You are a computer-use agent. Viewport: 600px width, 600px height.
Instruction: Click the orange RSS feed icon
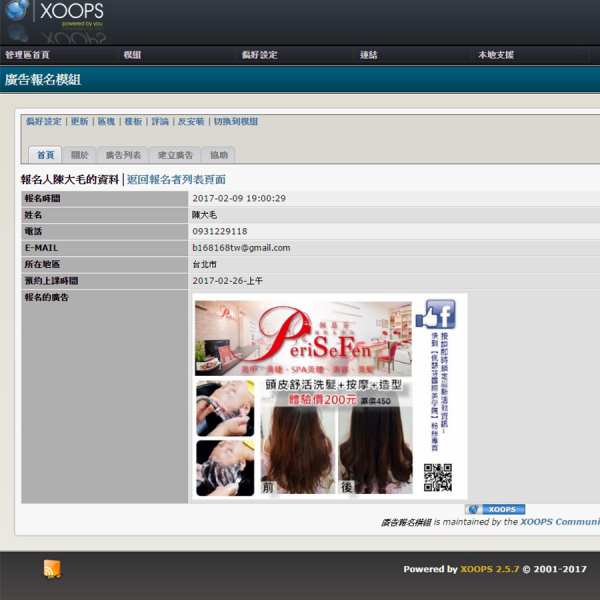point(52,569)
